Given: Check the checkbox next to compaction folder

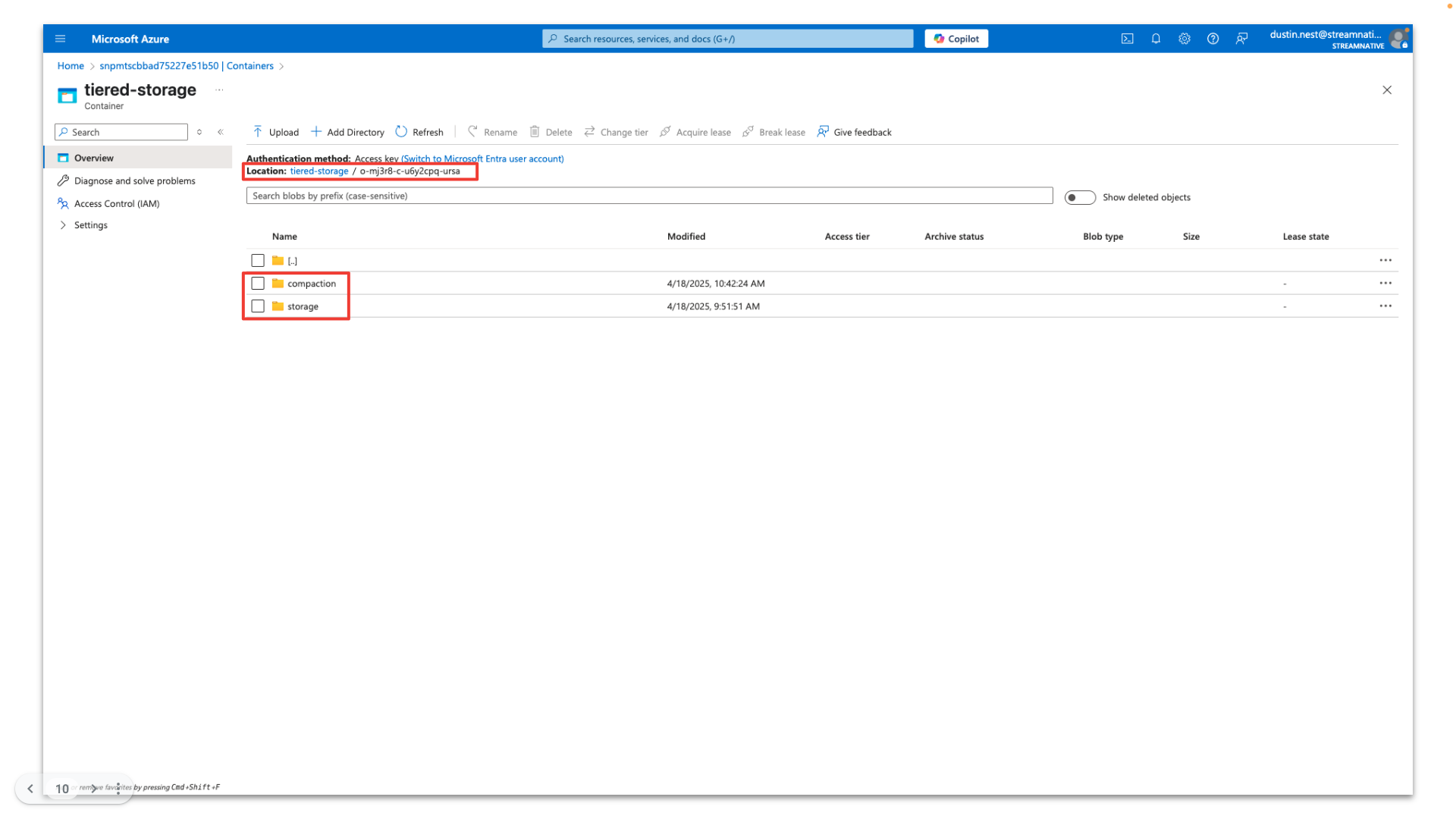Looking at the screenshot, I should point(258,283).
